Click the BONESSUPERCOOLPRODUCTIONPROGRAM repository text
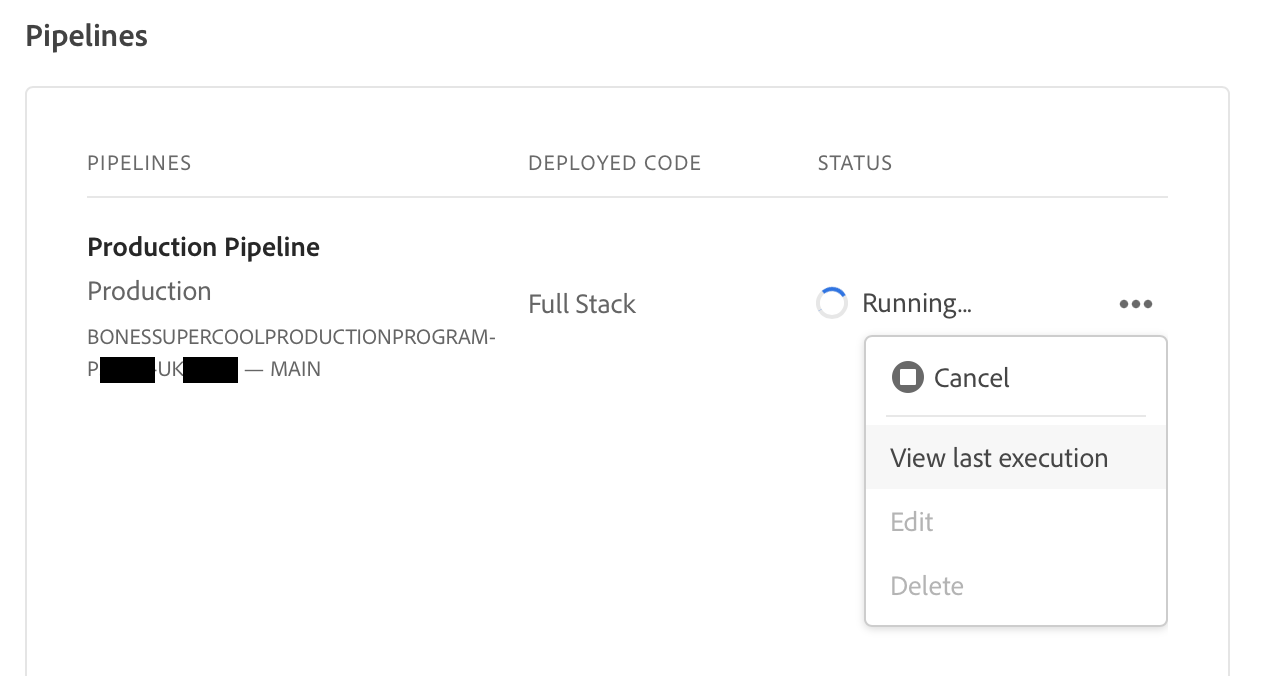This screenshot has width=1264, height=676. pyautogui.click(x=291, y=337)
